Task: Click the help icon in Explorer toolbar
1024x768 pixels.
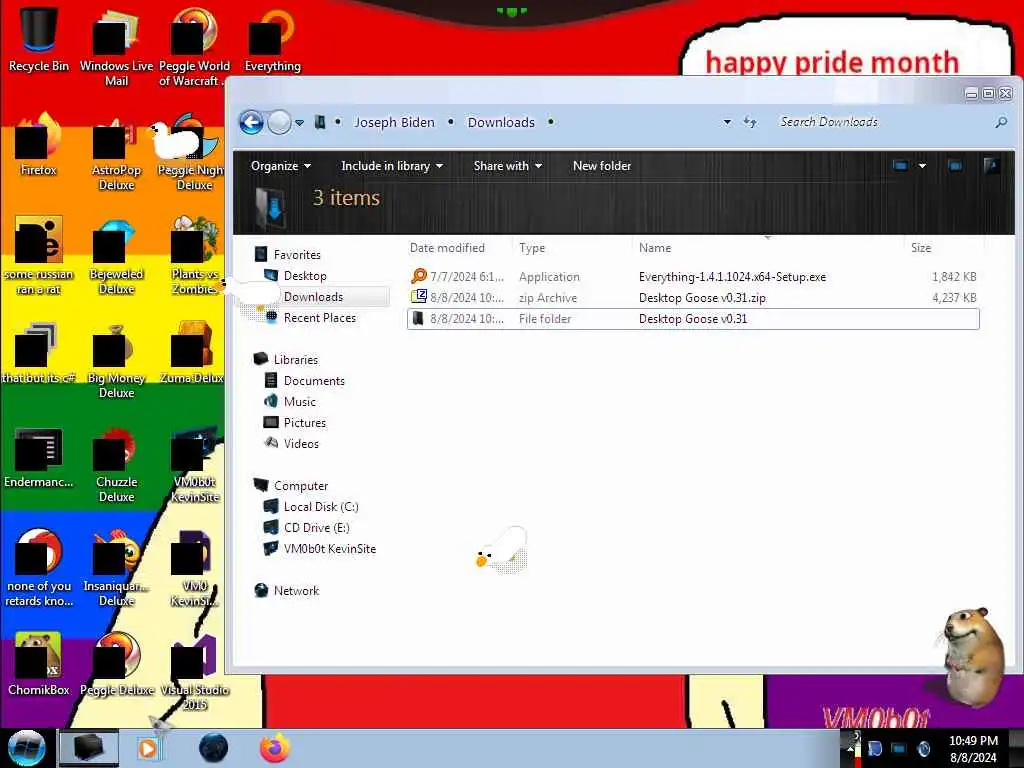Action: pyautogui.click(x=991, y=166)
